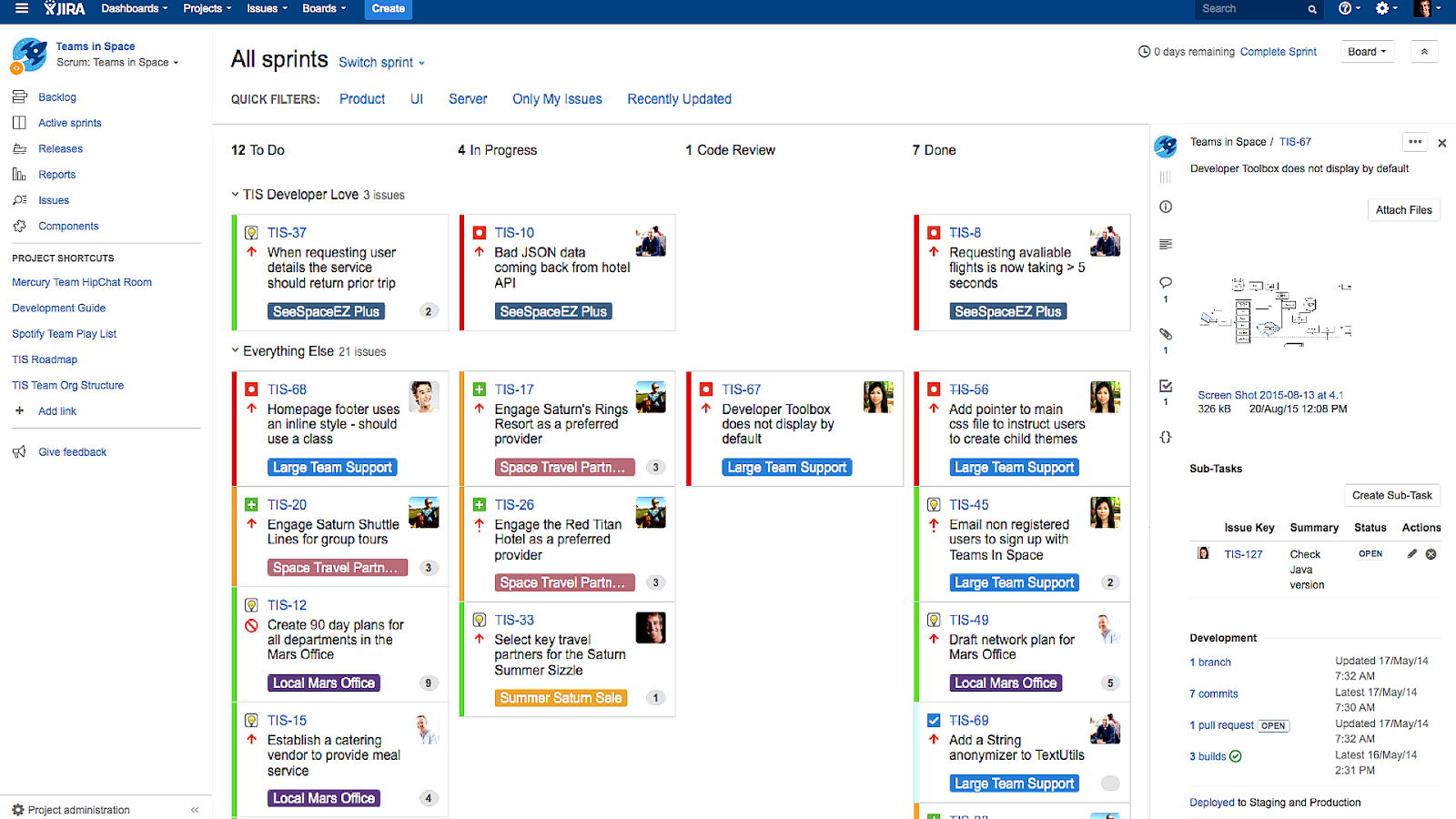Viewport: 1456px width, 819px height.
Task: Select the attachments paperclip icon
Action: (x=1166, y=334)
